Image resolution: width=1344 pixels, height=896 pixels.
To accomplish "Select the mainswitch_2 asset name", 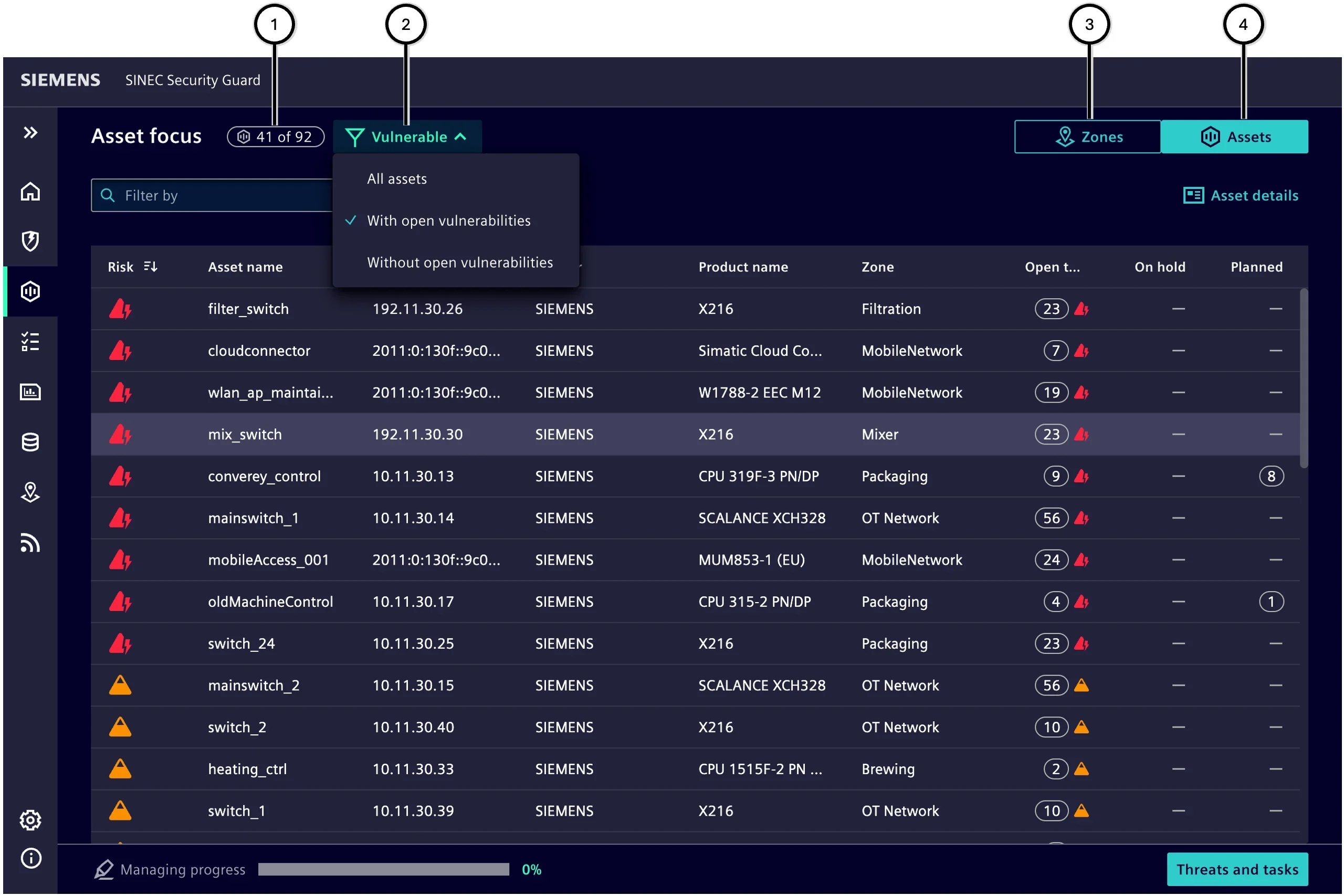I will click(254, 685).
